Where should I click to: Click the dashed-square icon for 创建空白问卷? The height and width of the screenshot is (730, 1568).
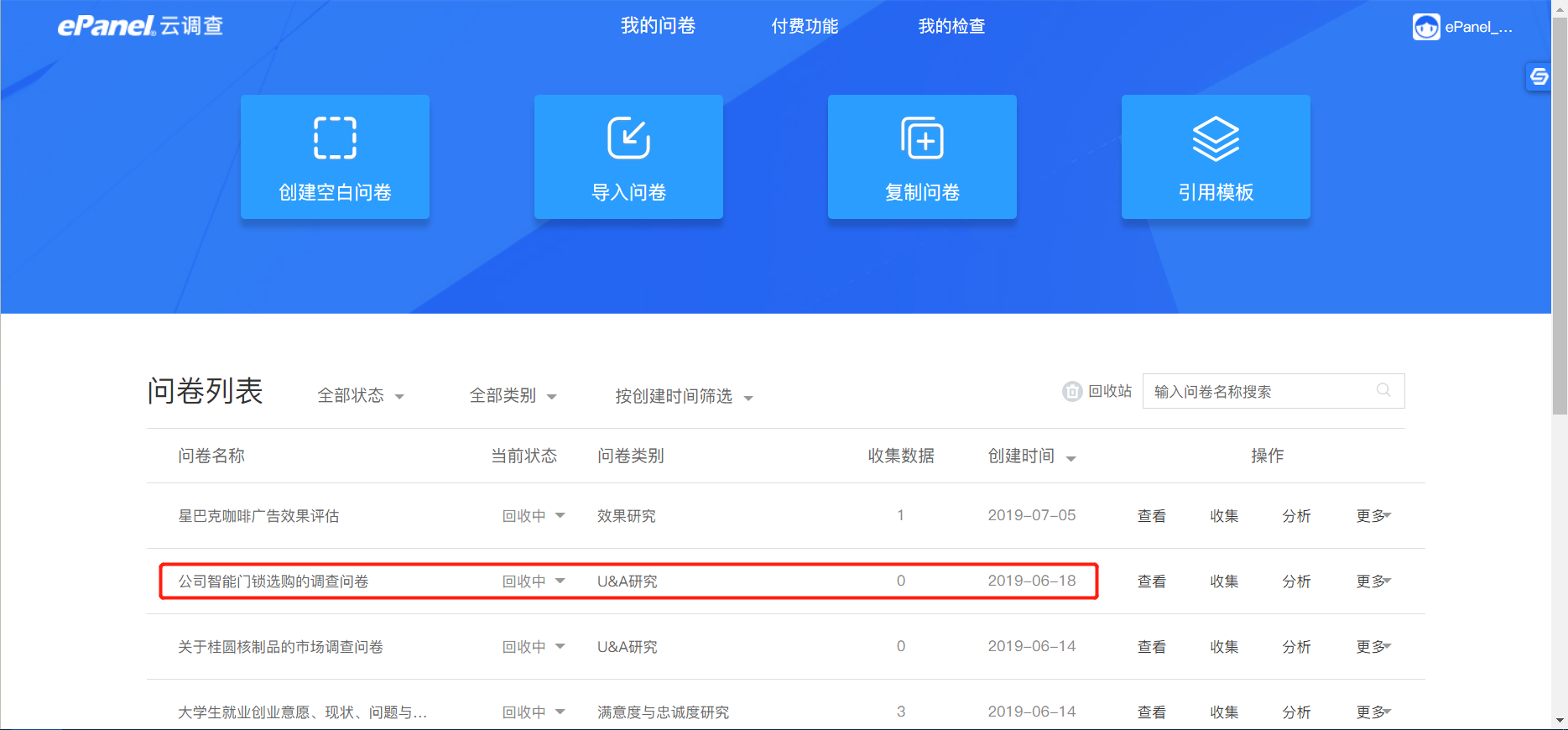point(335,138)
